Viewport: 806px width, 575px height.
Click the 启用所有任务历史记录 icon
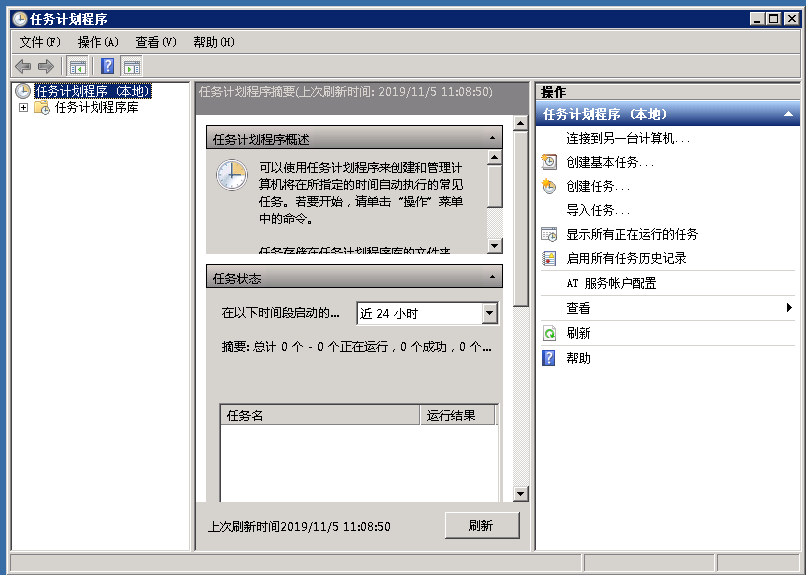[549, 258]
